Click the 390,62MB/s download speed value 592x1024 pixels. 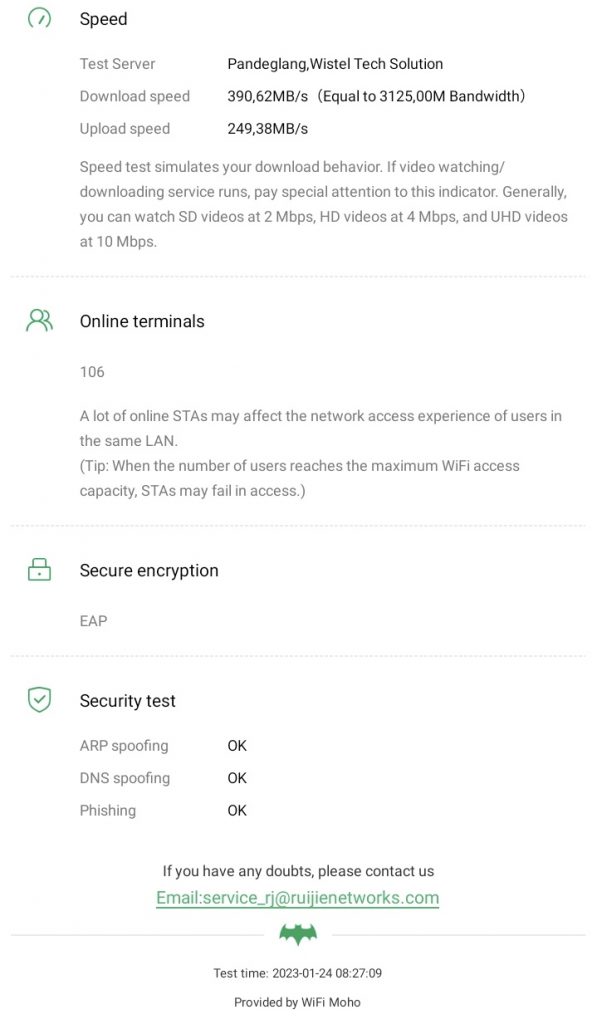click(267, 96)
